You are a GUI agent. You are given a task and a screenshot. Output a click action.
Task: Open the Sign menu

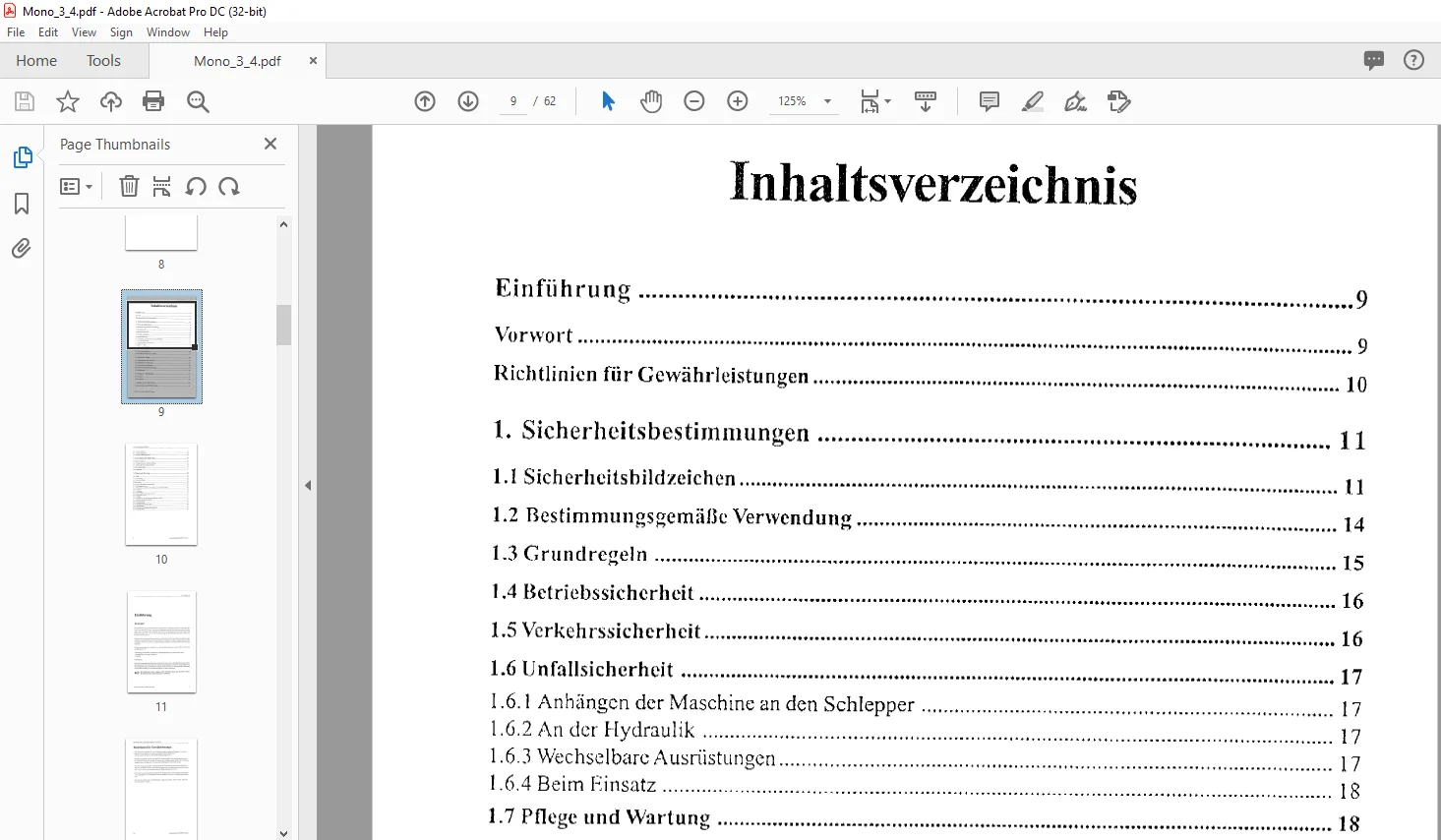coord(121,32)
